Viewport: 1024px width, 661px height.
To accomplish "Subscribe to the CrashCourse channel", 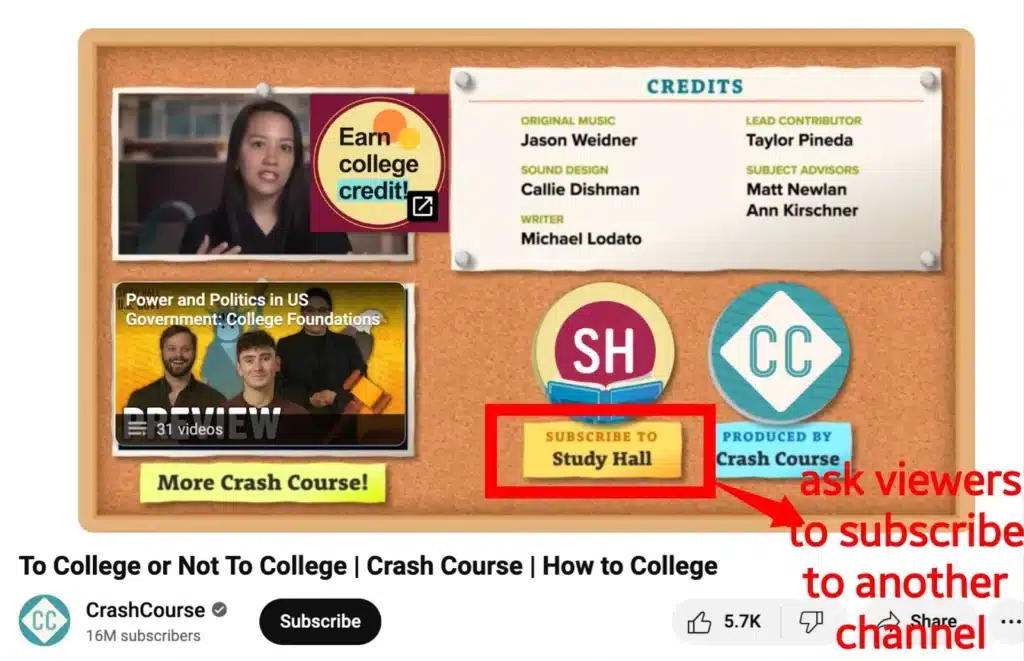I will [320, 621].
